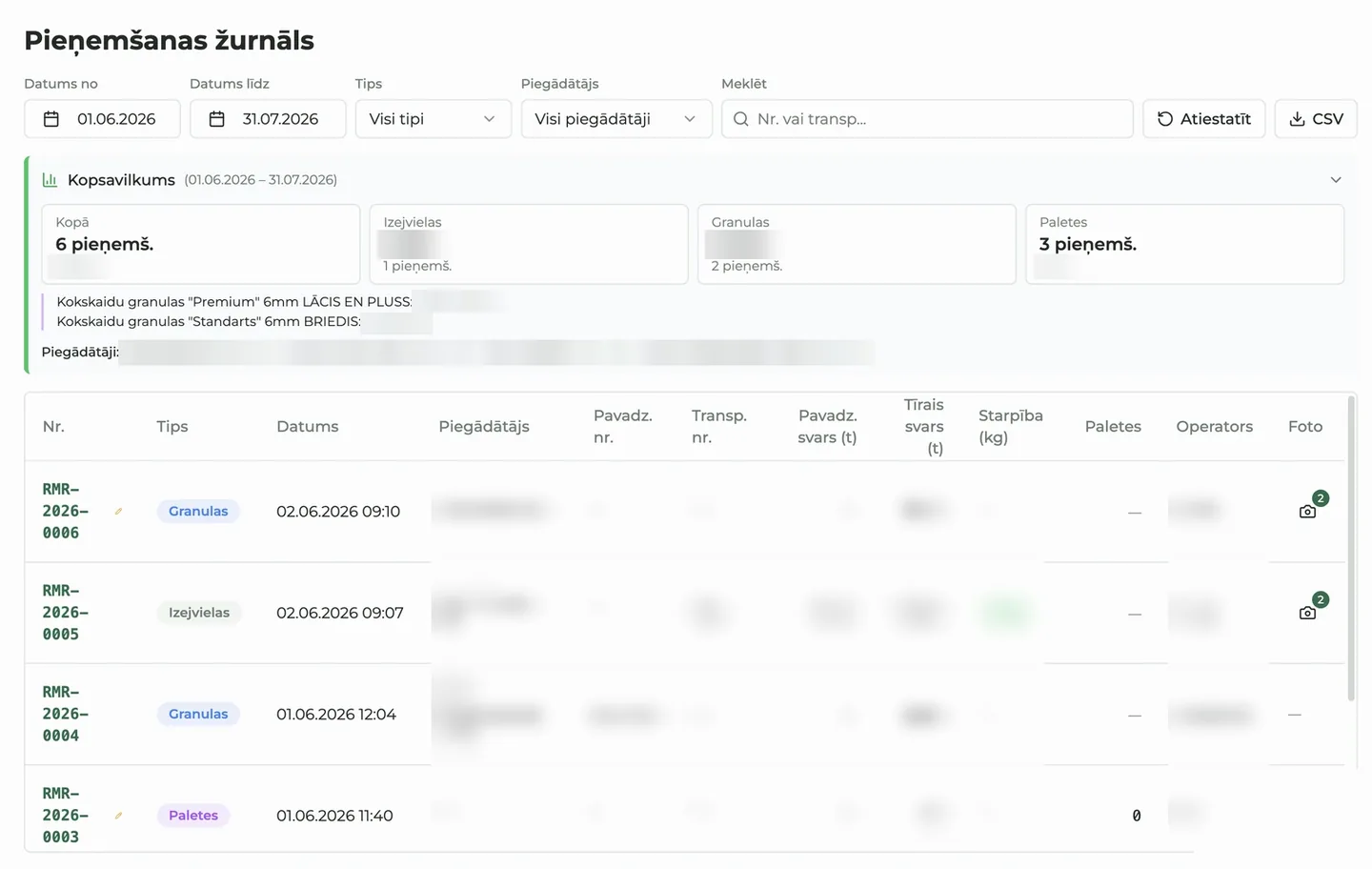Edit entry RMR-2026-0003 with pencil icon
This screenshot has height=869, width=1372.
(118, 816)
